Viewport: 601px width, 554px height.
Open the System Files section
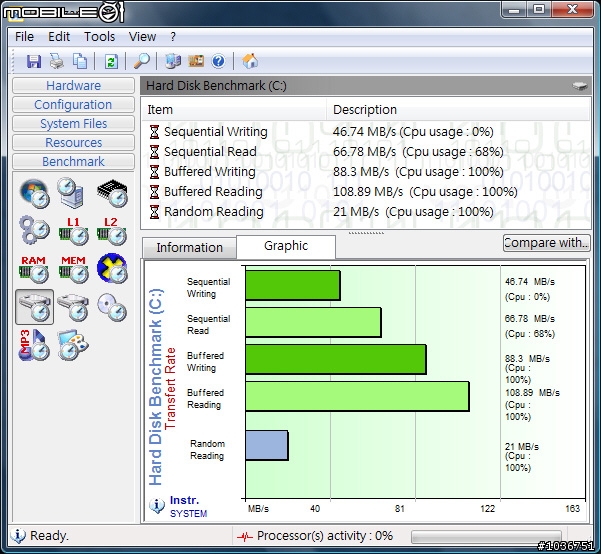click(73, 123)
